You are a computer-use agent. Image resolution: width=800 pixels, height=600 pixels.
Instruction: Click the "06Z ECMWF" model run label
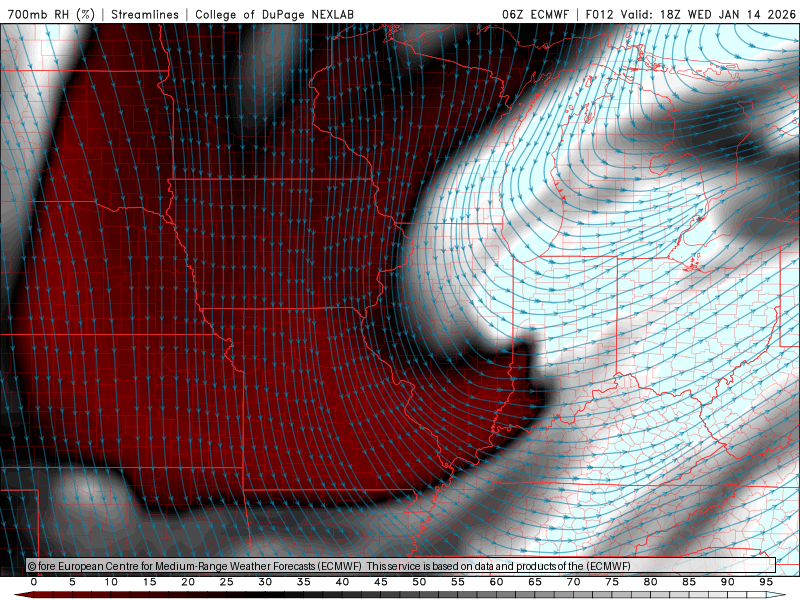click(x=535, y=14)
